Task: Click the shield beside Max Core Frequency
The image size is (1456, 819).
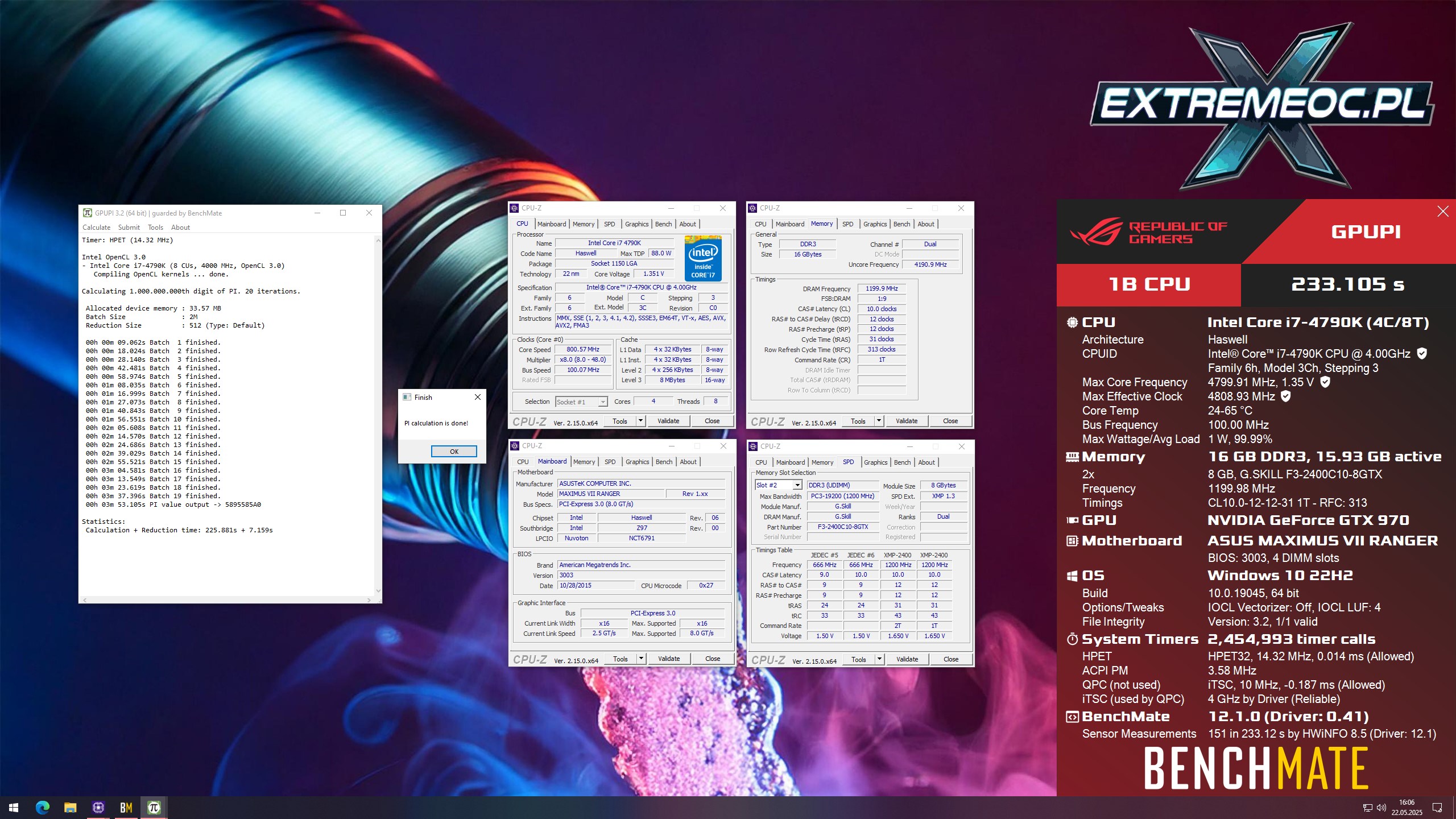Action: coord(1325,382)
